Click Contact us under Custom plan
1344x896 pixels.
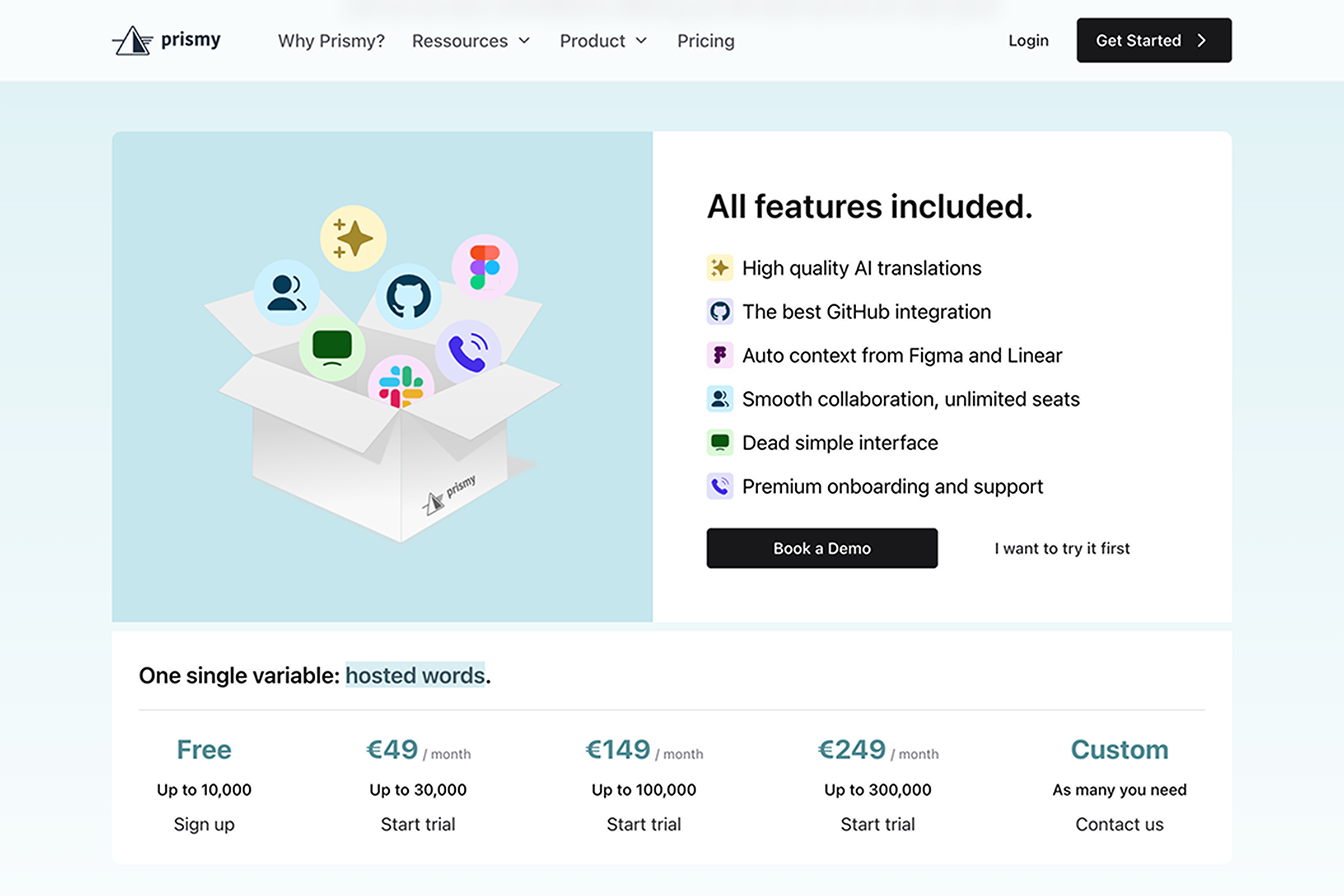1119,824
